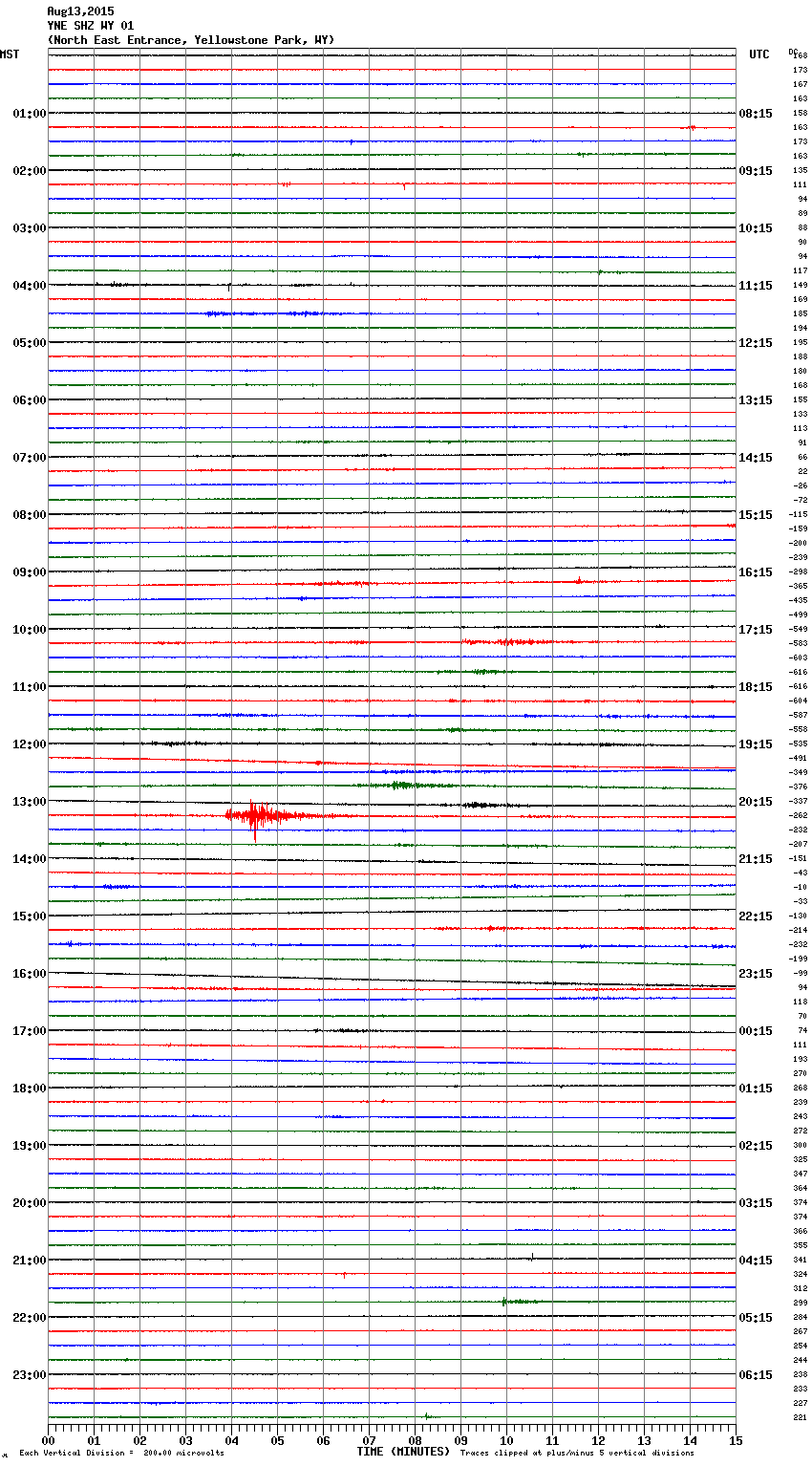
Task: Click the 17:15 UTC row label
Action: coord(756,630)
